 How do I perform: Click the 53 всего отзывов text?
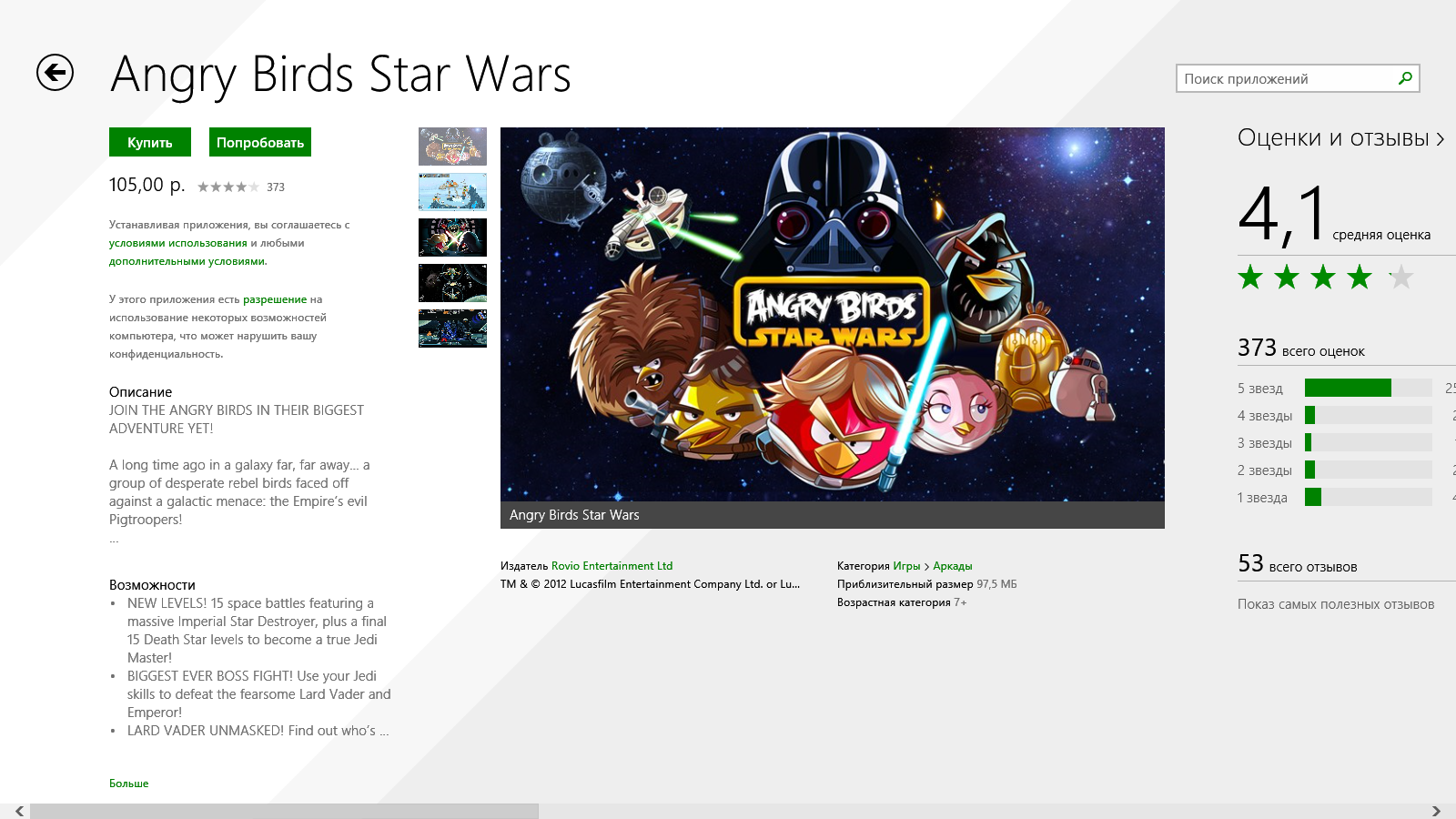tap(1298, 564)
